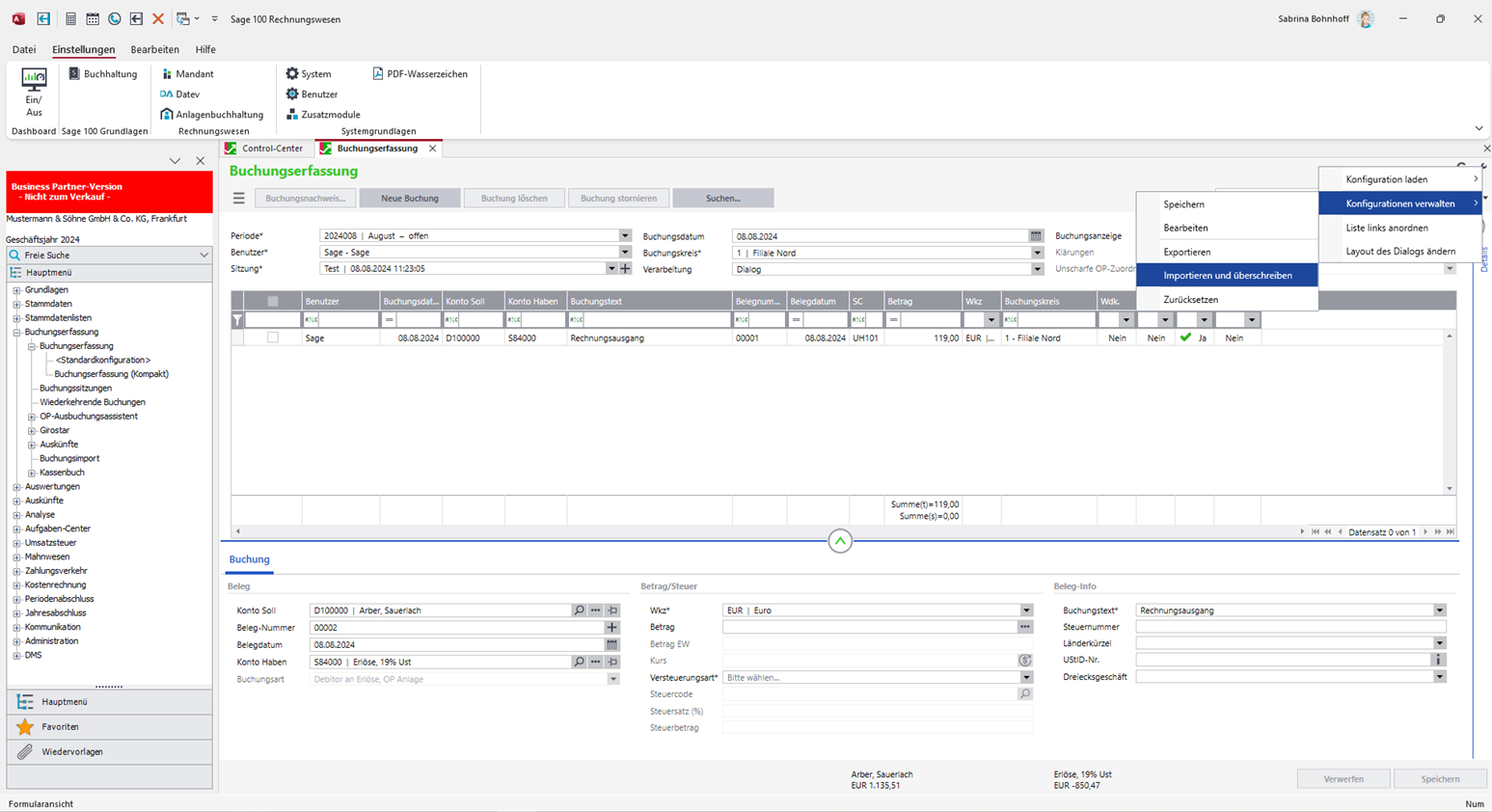Click the Konto Soll search magnifier

[x=579, y=610]
